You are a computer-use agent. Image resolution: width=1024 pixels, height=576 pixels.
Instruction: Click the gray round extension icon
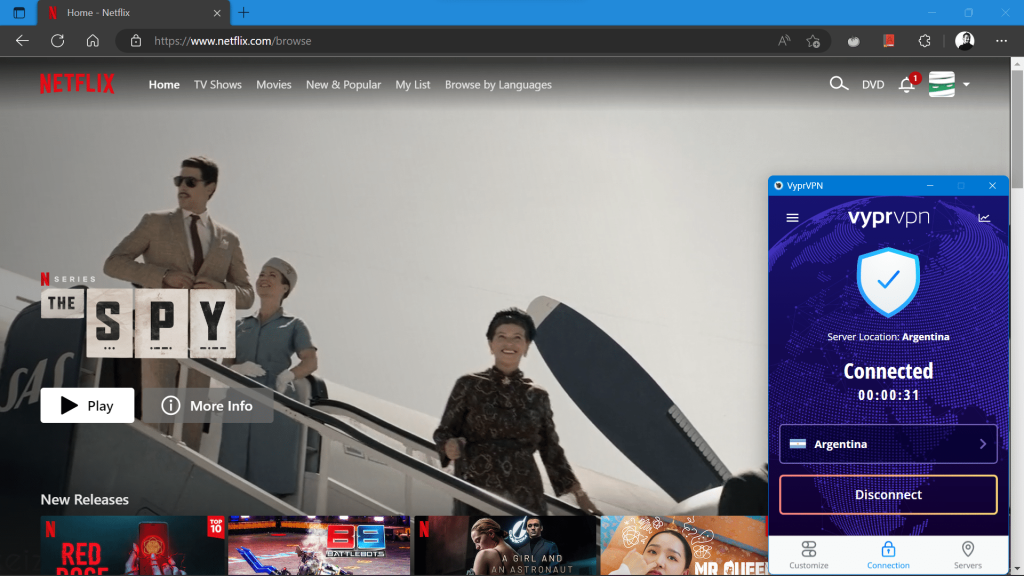[854, 41]
